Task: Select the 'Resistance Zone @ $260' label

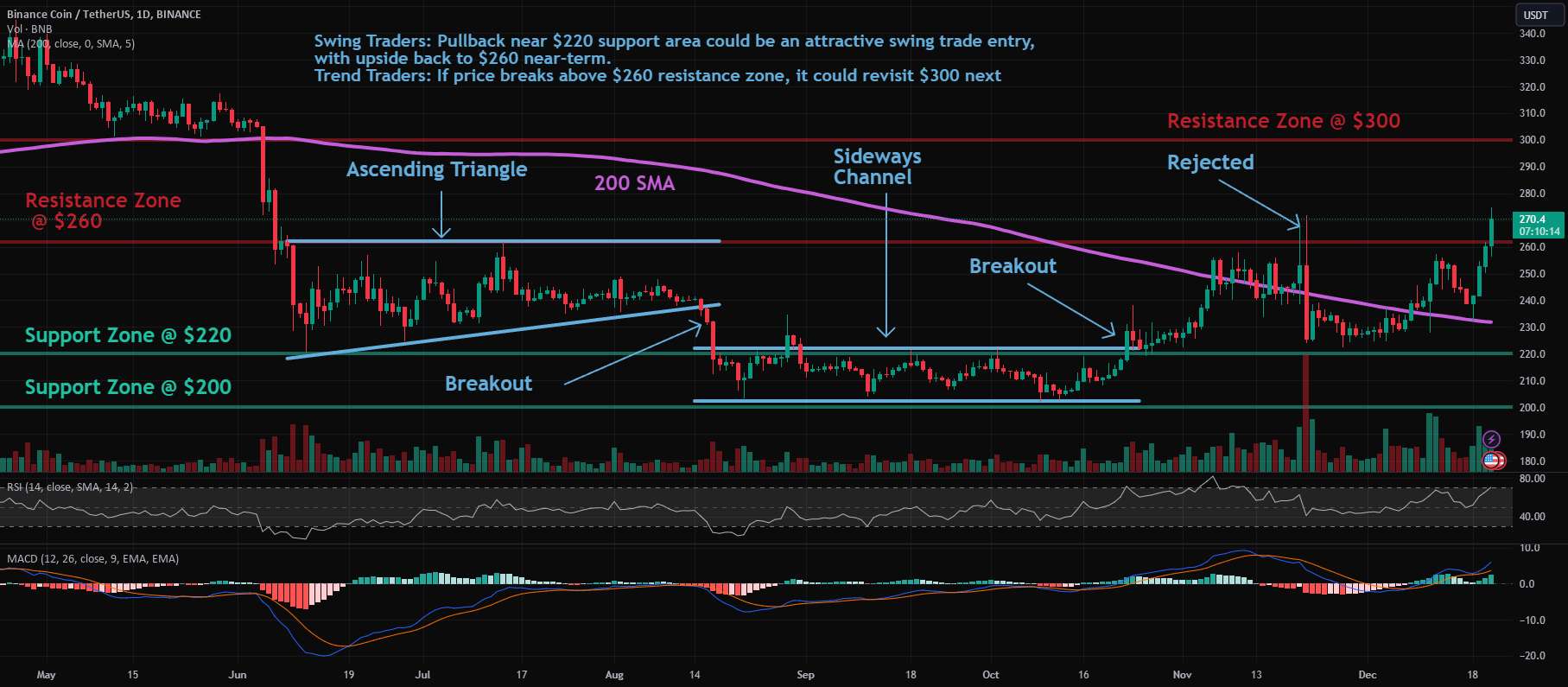Action: coord(103,211)
